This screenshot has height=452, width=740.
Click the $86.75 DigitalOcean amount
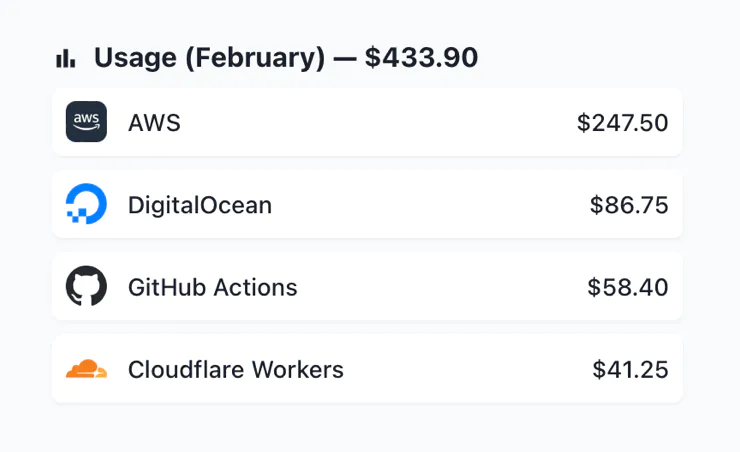click(629, 205)
